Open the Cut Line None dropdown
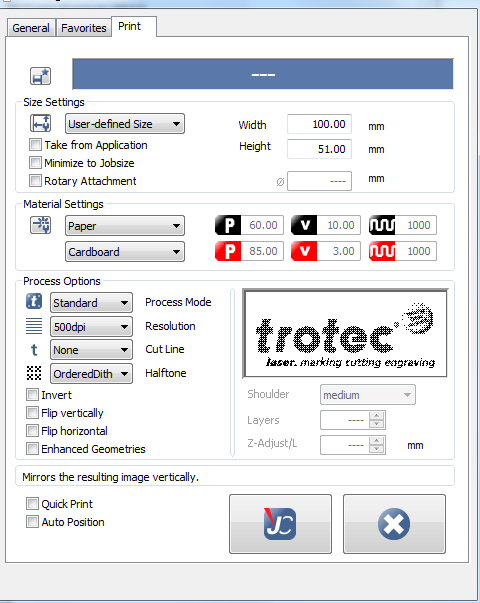Image resolution: width=480 pixels, height=603 pixels. point(92,350)
